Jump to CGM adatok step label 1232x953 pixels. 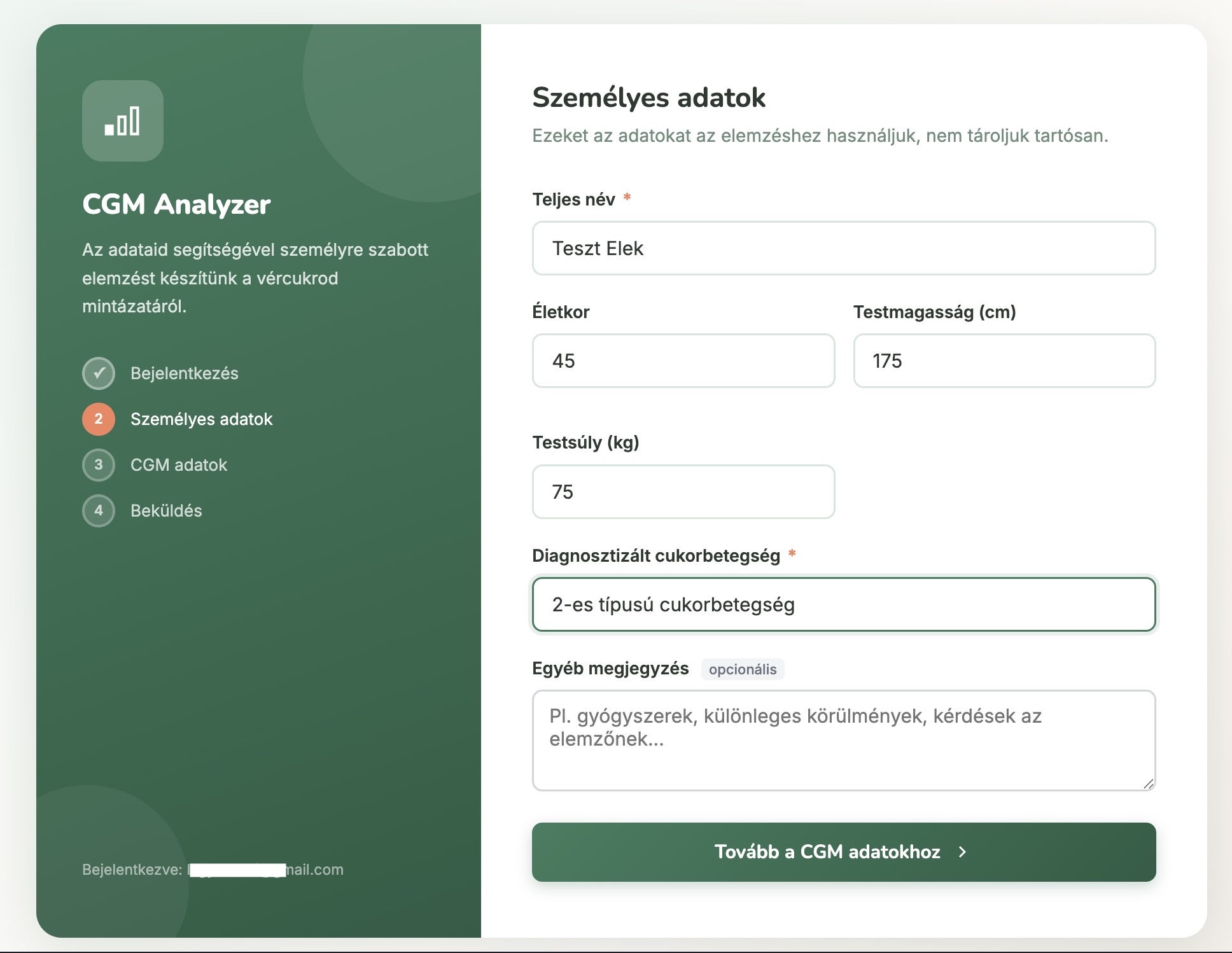[179, 465]
